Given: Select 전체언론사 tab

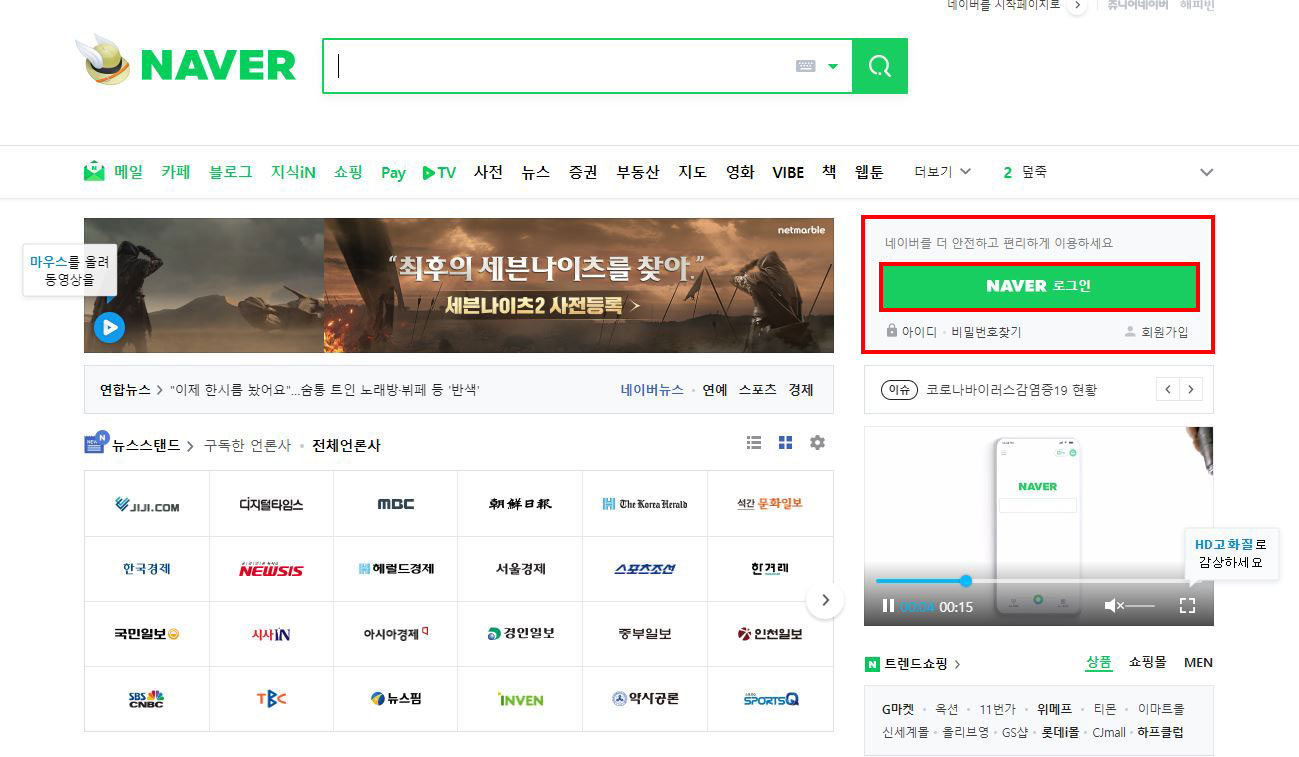Looking at the screenshot, I should tap(346, 445).
